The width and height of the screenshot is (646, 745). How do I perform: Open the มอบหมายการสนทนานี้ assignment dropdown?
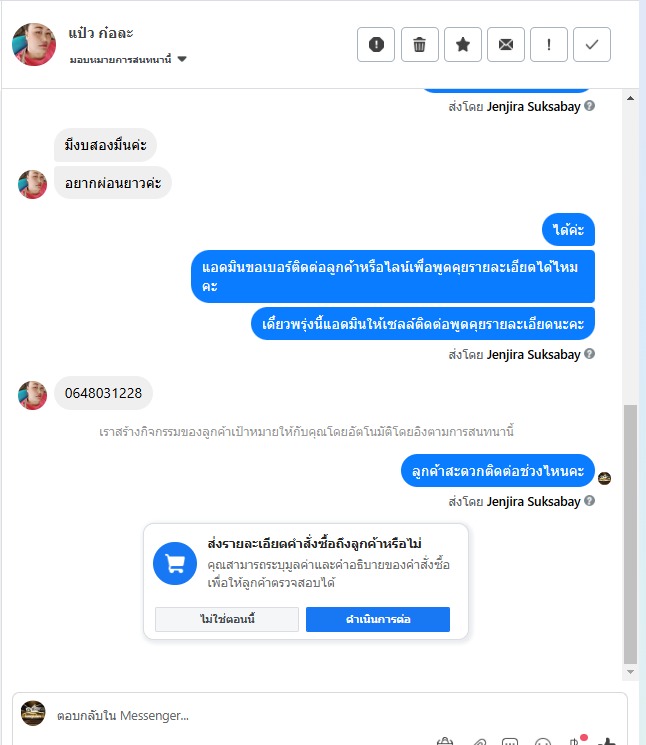[x=128, y=59]
